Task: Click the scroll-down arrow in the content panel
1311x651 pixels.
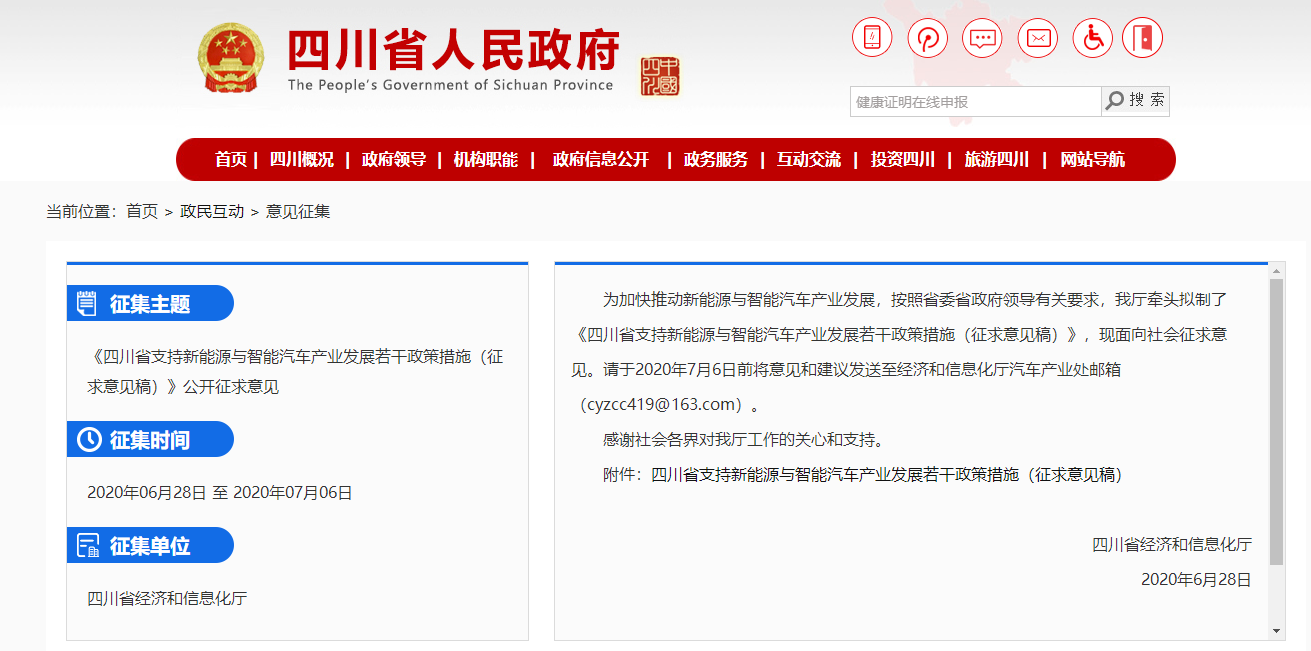Action: pos(1276,631)
